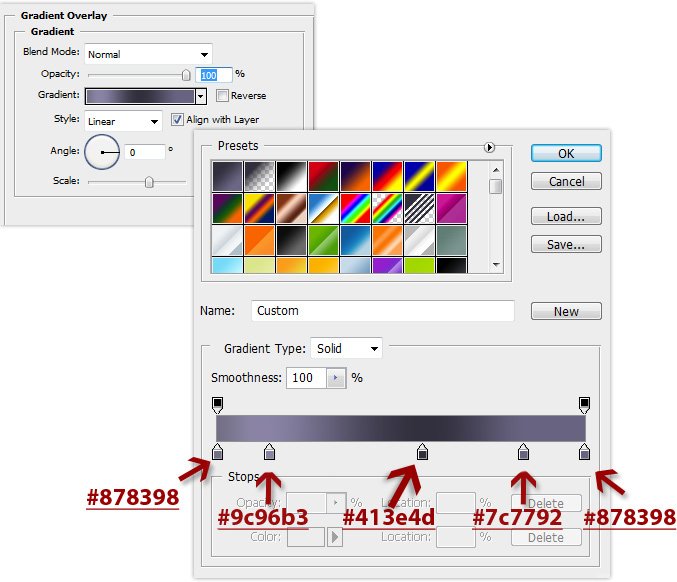Click the Color swatch in Stops section
Image resolution: width=677 pixels, height=582 pixels.
coord(306,537)
